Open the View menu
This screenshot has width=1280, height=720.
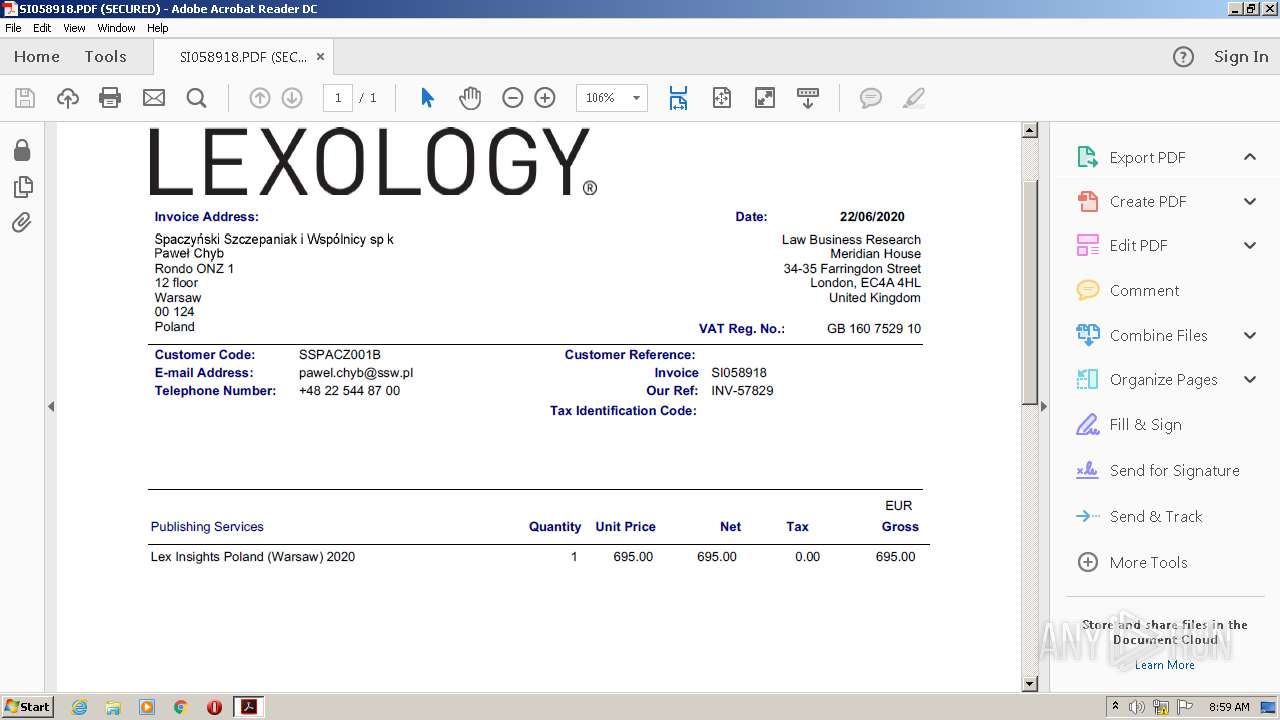[x=75, y=28]
